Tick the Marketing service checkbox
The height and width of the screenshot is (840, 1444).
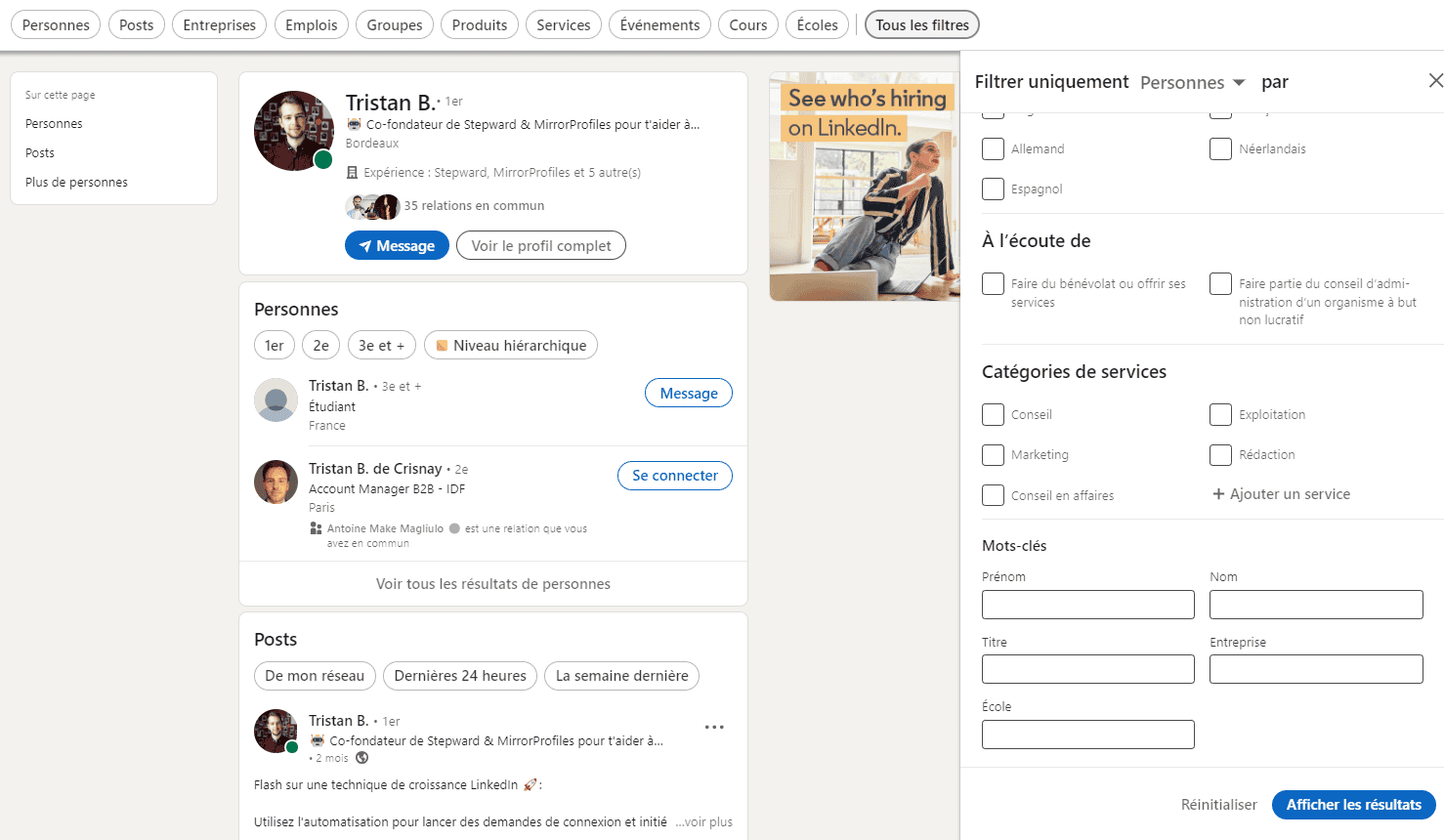click(993, 455)
